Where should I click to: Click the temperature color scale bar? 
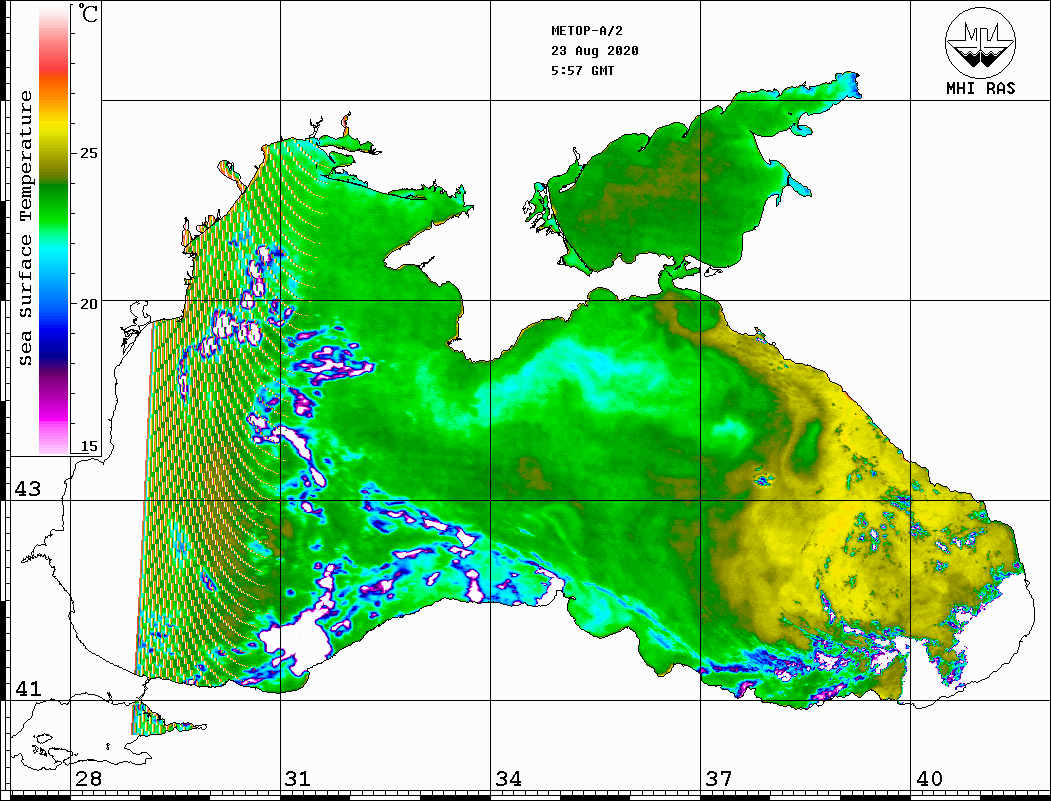(54, 230)
